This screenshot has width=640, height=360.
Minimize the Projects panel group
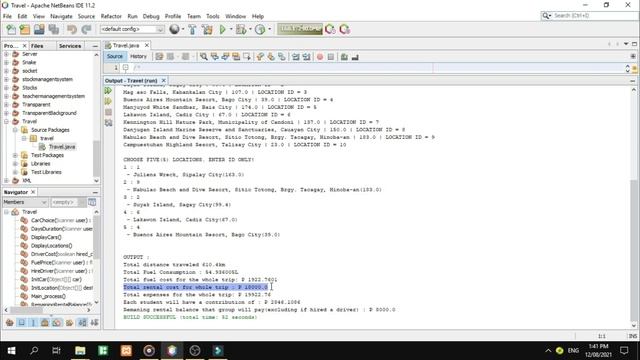coord(95,46)
